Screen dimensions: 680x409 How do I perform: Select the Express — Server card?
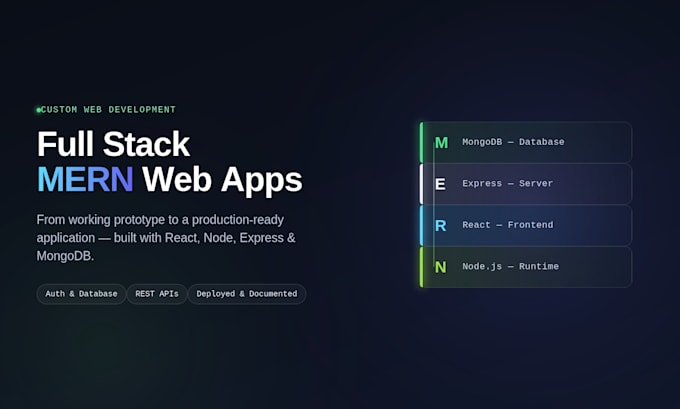point(526,183)
